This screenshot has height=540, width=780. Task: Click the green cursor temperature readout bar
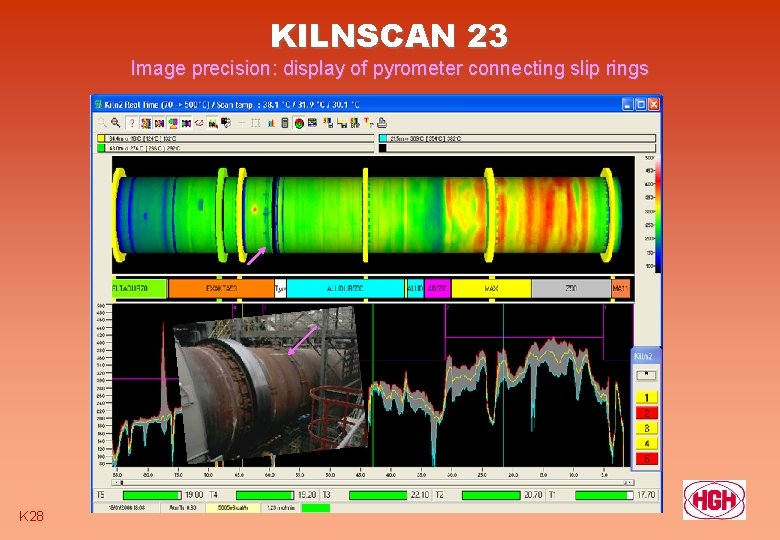[x=240, y=148]
